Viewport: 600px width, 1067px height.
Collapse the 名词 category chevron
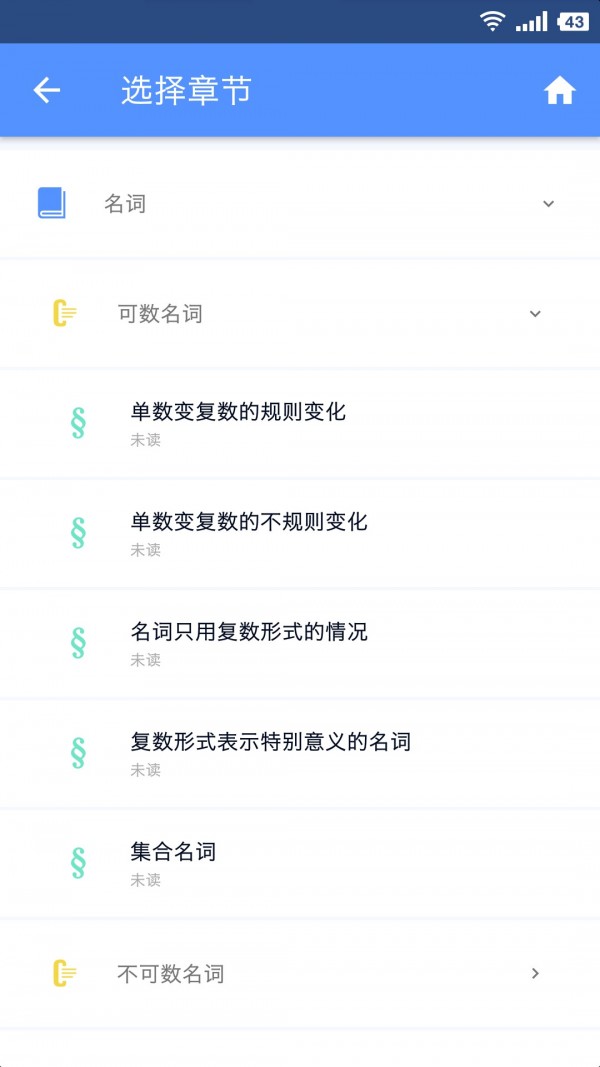[548, 203]
